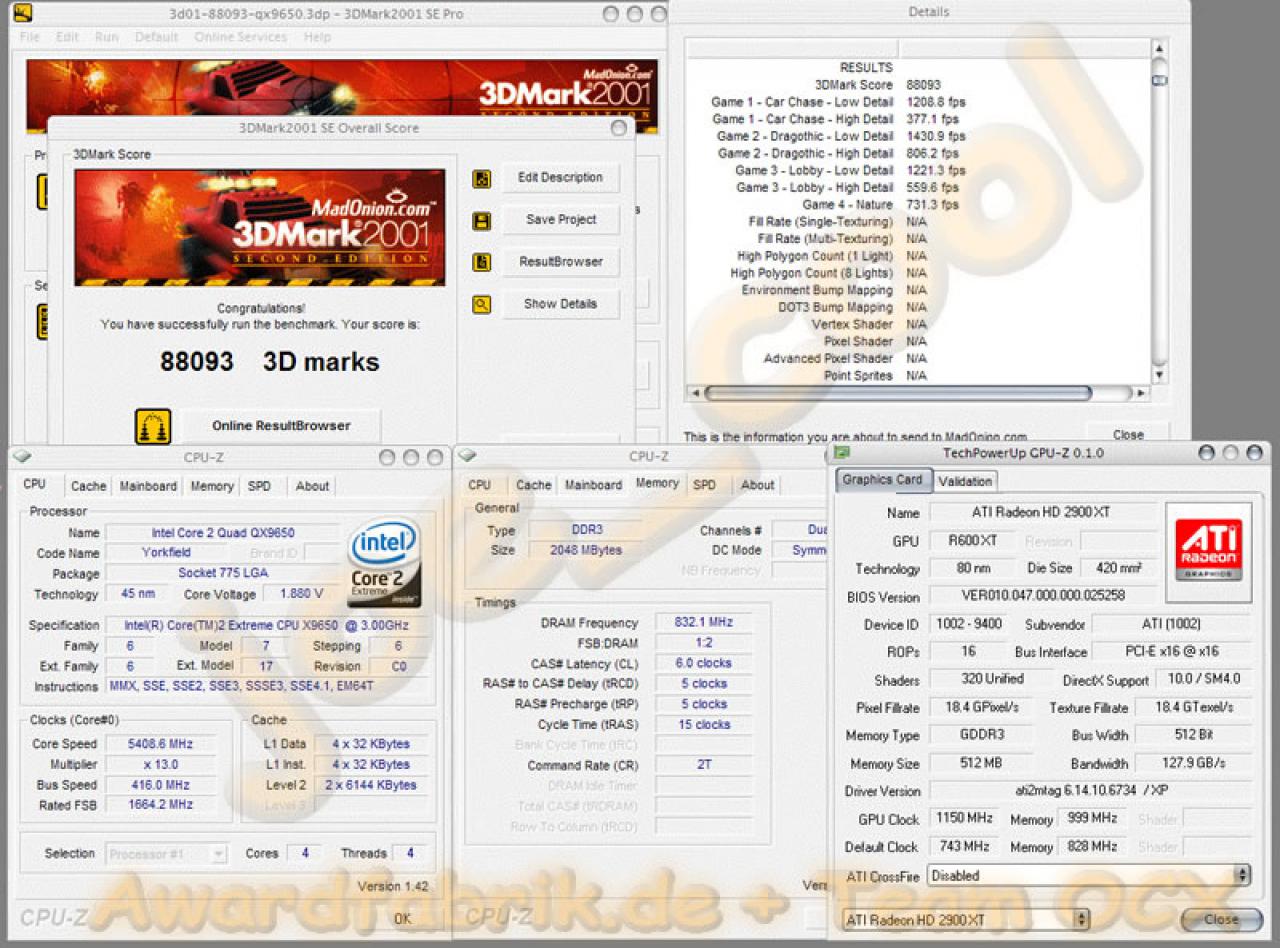Click the Details horizontal scrollbar thumb
This screenshot has height=948, width=1280.
(897, 394)
